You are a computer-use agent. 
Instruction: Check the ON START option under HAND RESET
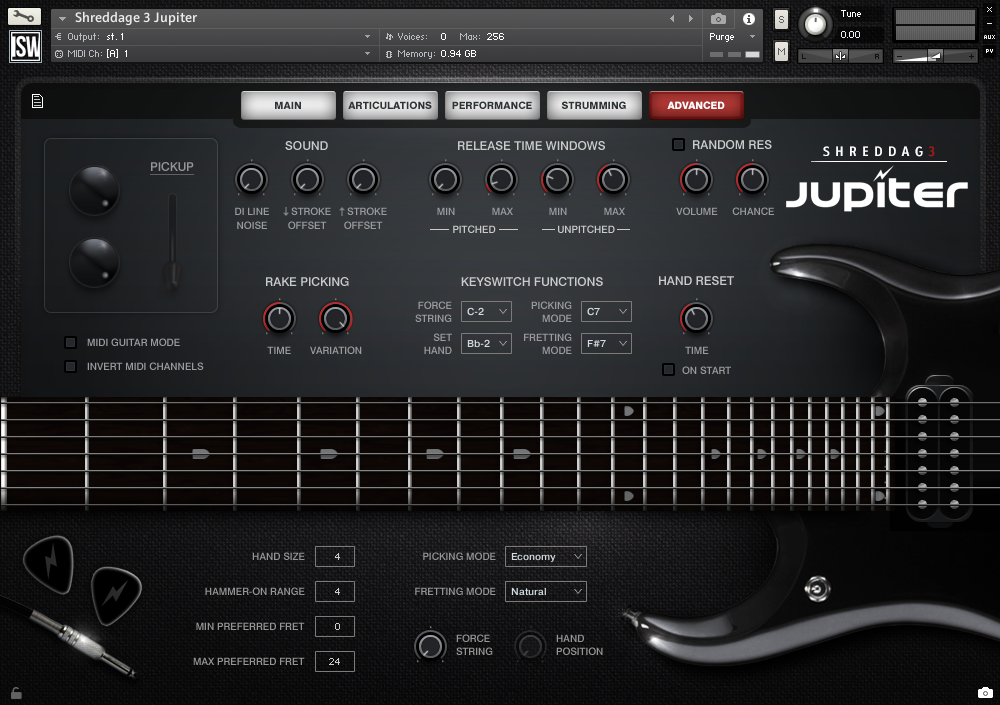coord(667,369)
